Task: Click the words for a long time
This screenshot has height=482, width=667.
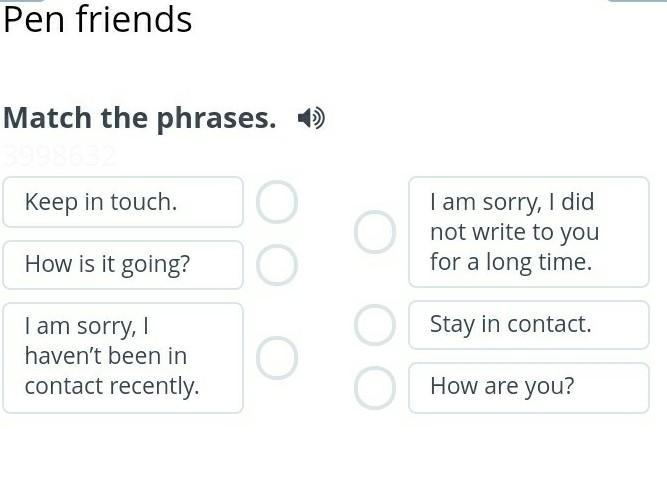Action: point(511,262)
